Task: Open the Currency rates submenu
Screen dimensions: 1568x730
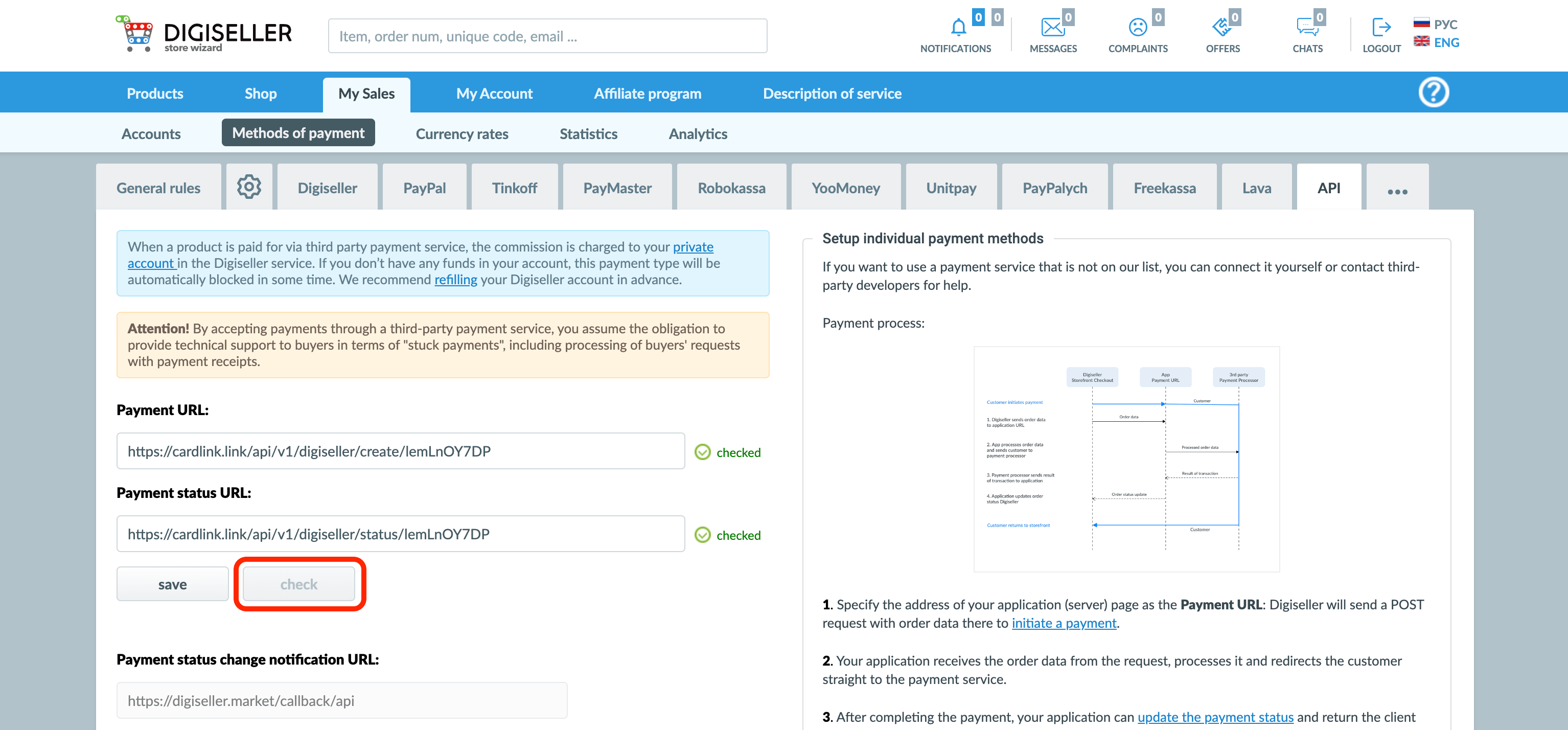Action: coord(462,134)
